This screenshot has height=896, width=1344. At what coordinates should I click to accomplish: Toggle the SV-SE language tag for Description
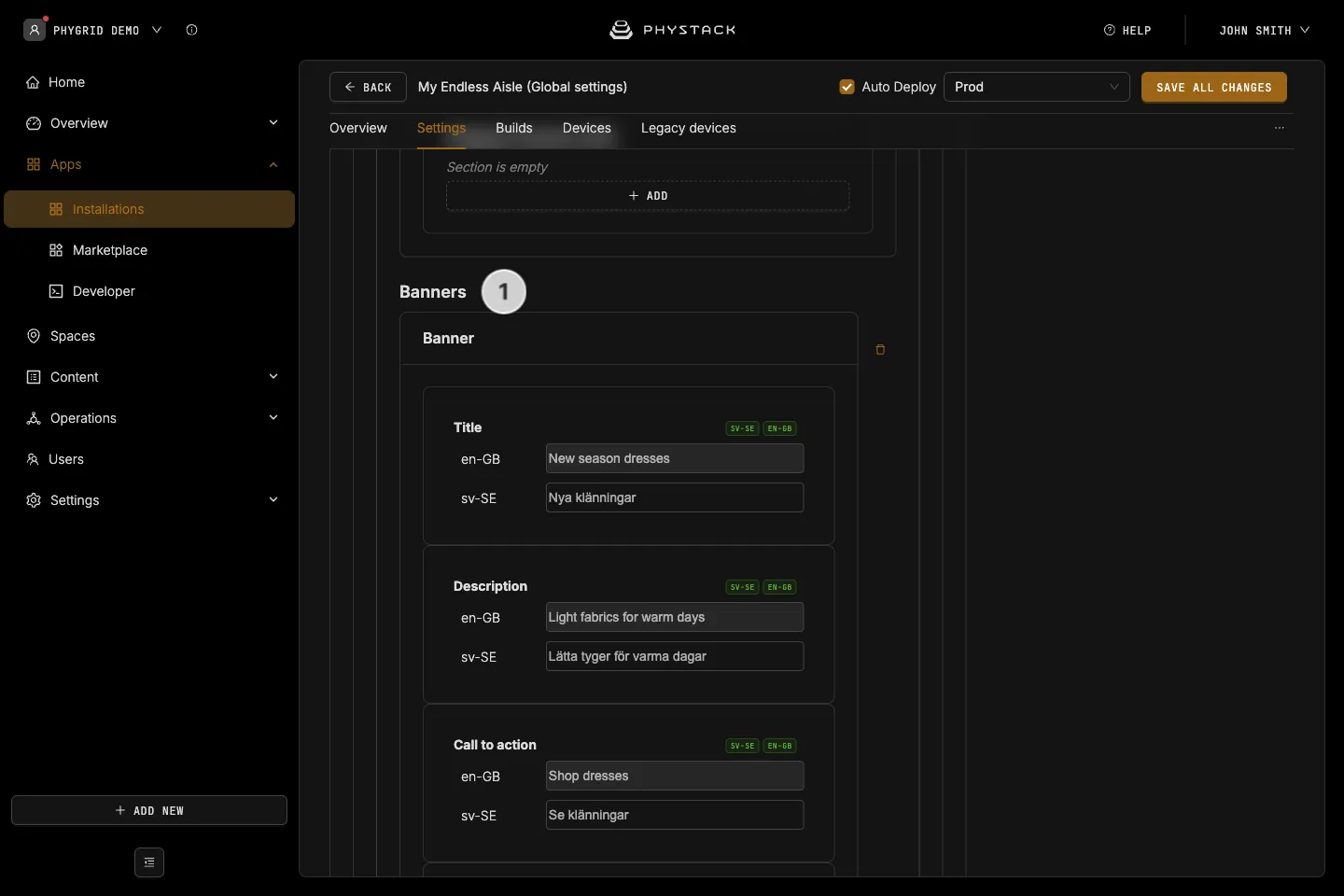point(742,587)
